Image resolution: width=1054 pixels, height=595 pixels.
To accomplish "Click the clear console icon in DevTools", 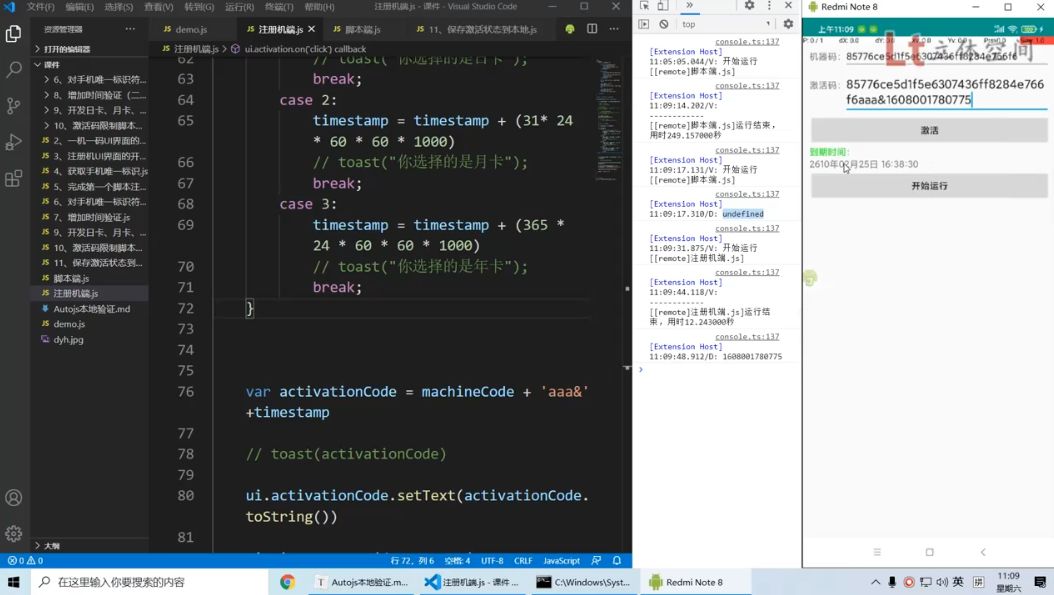I will click(x=664, y=24).
